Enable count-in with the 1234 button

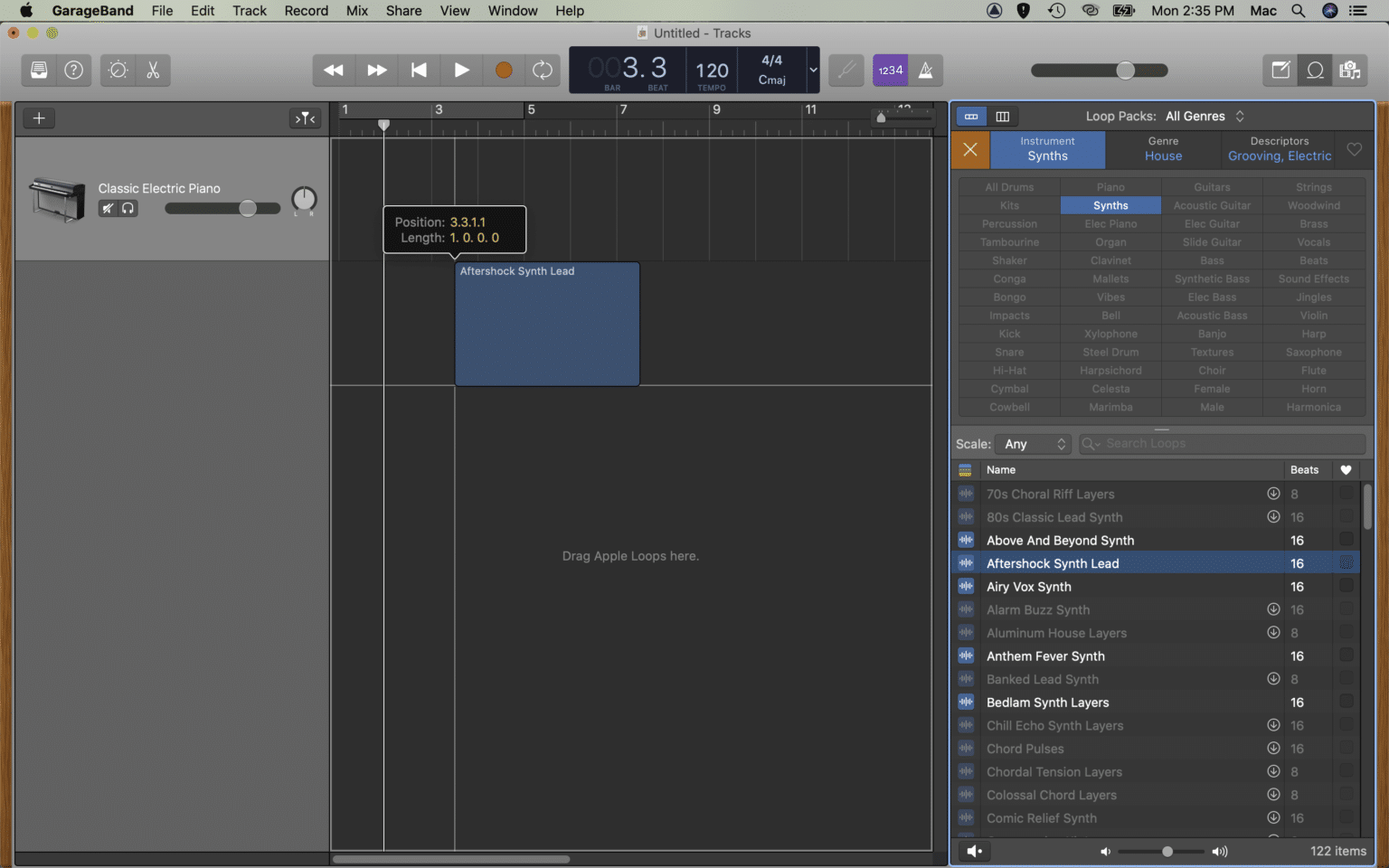[890, 70]
